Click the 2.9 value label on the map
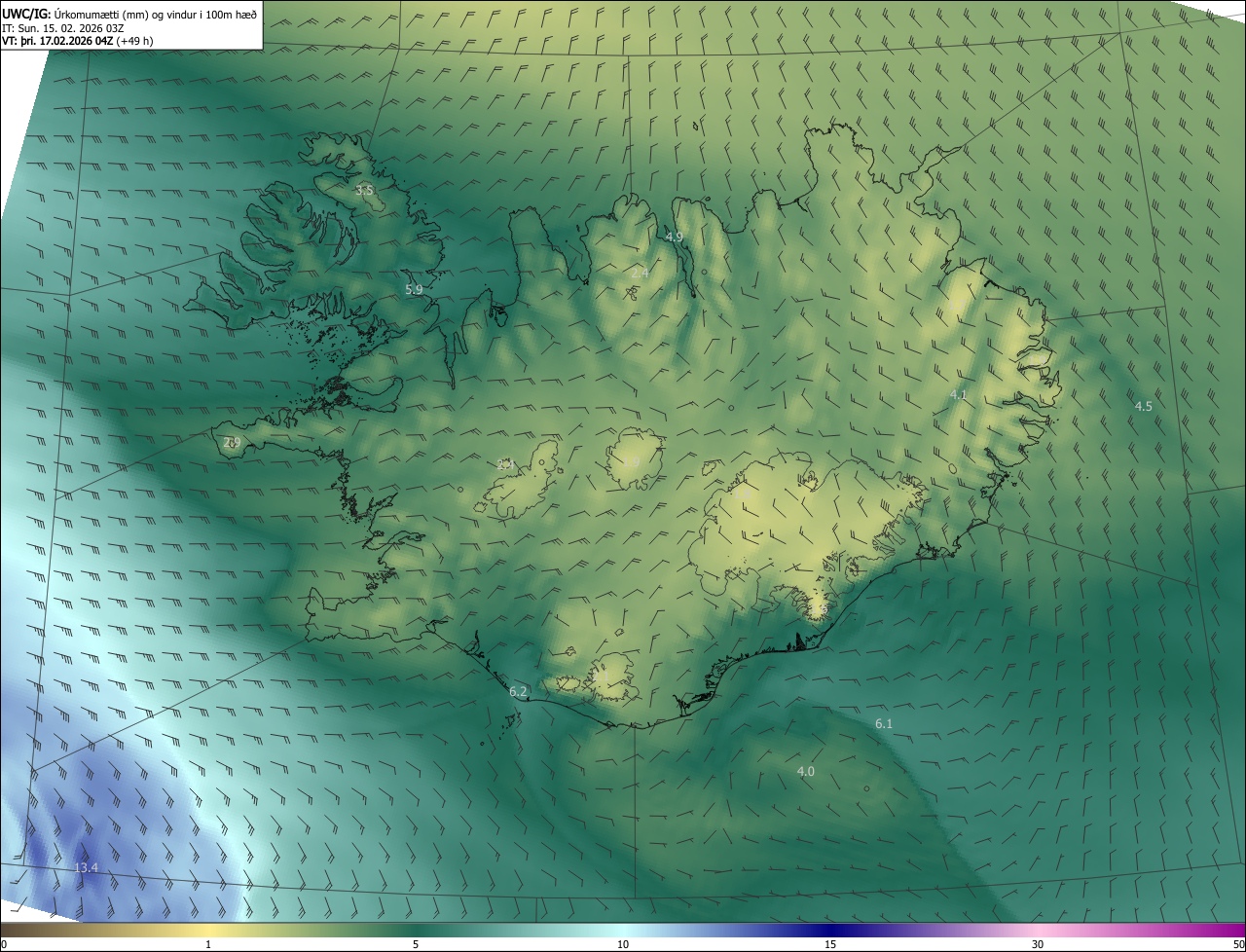The height and width of the screenshot is (952, 1246). click(x=232, y=442)
